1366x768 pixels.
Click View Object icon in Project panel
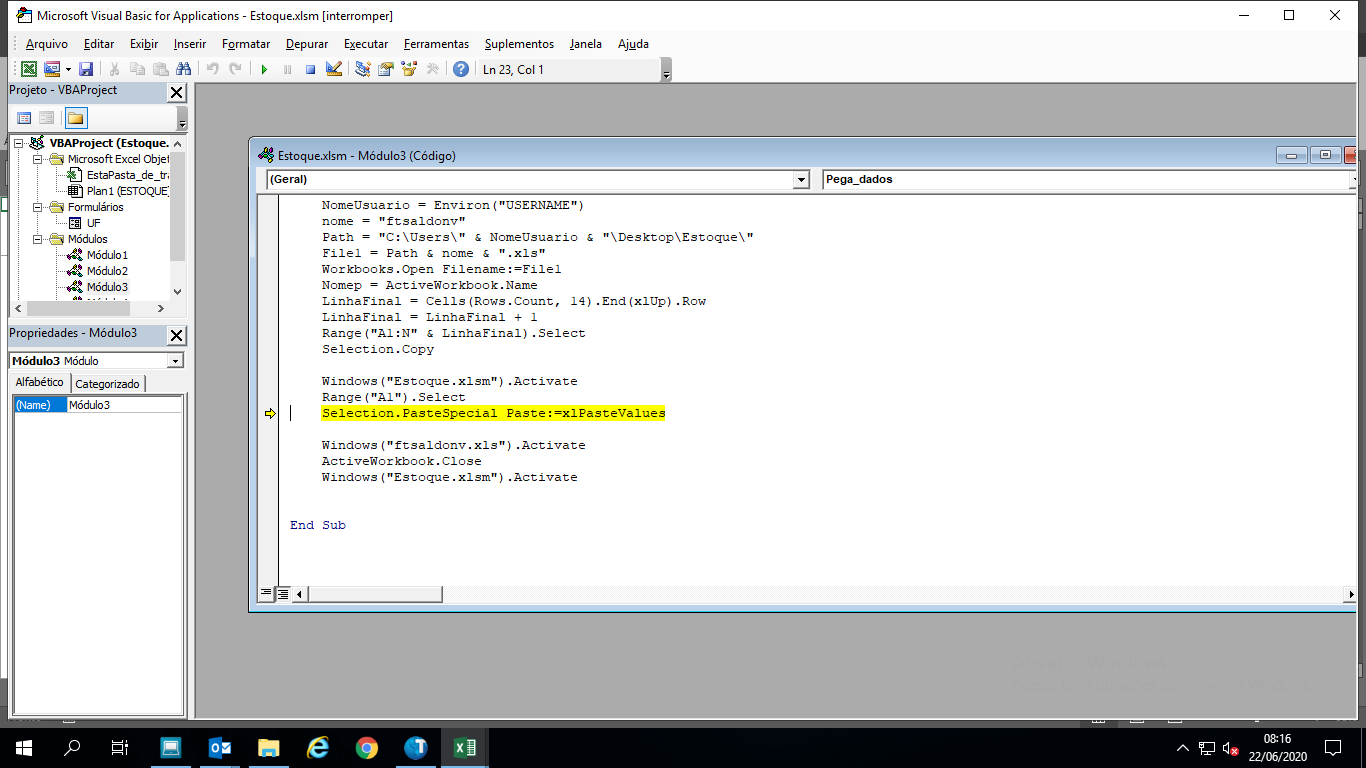[46, 118]
